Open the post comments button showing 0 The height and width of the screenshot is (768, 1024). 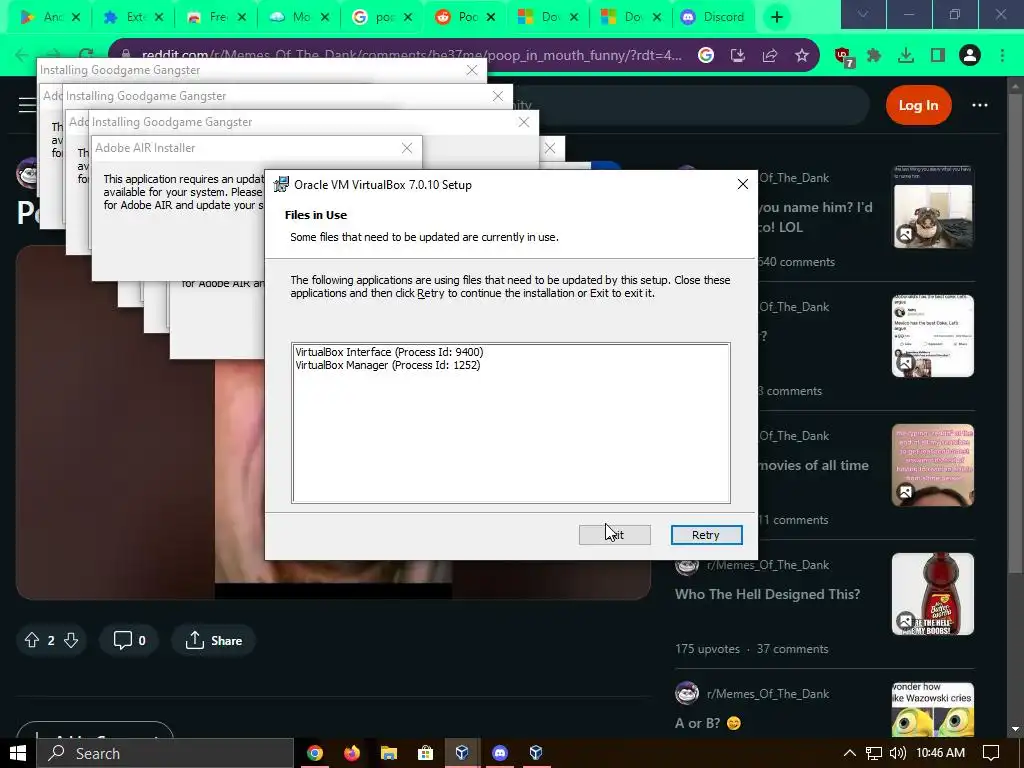coord(129,641)
